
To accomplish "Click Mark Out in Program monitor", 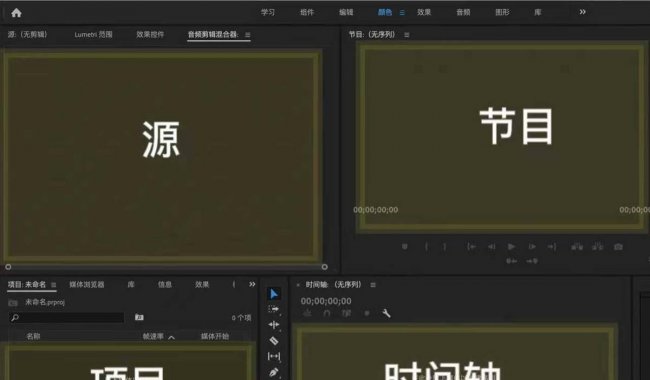I will [x=445, y=247].
